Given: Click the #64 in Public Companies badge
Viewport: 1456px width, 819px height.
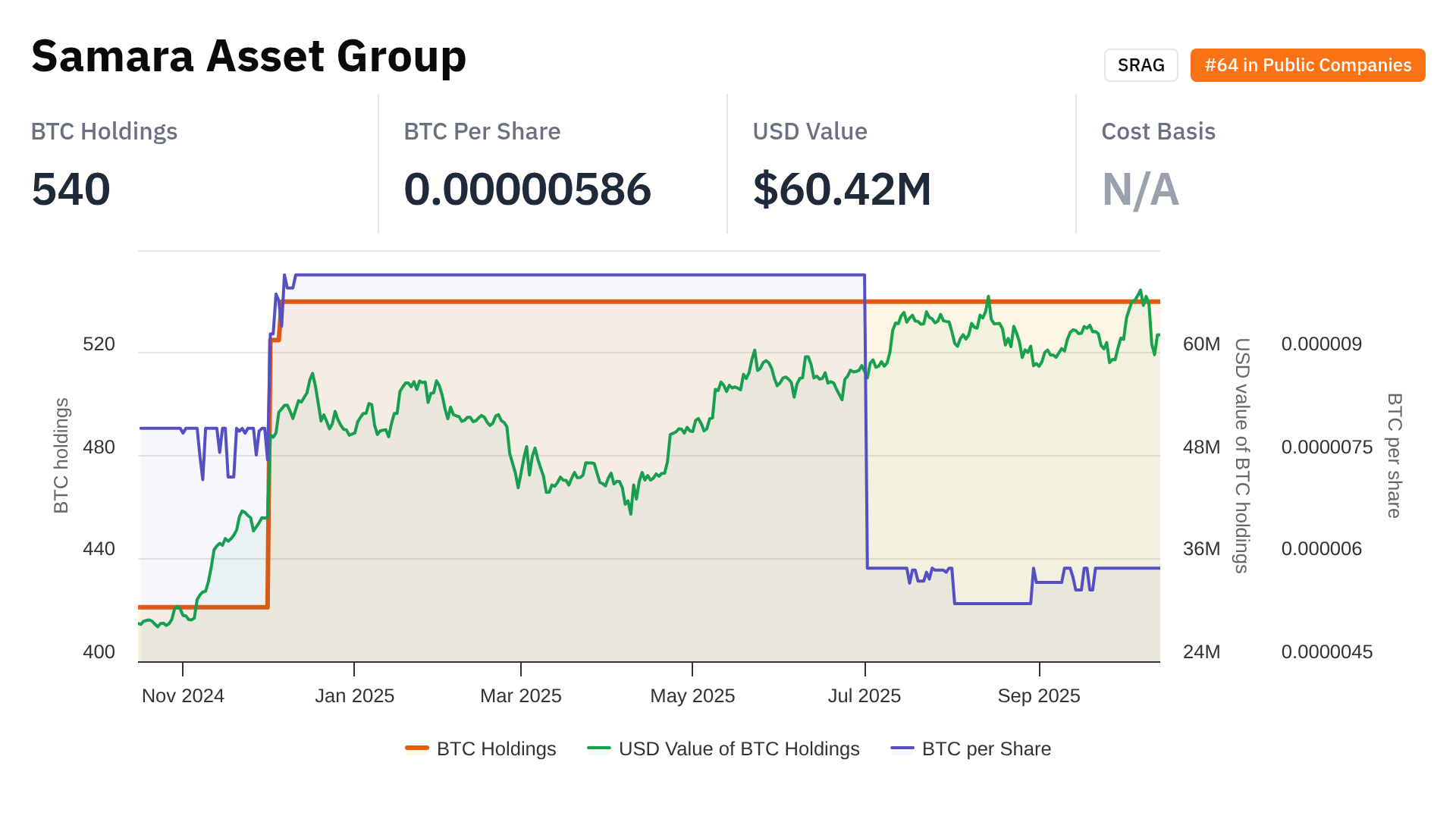Looking at the screenshot, I should pyautogui.click(x=1307, y=65).
